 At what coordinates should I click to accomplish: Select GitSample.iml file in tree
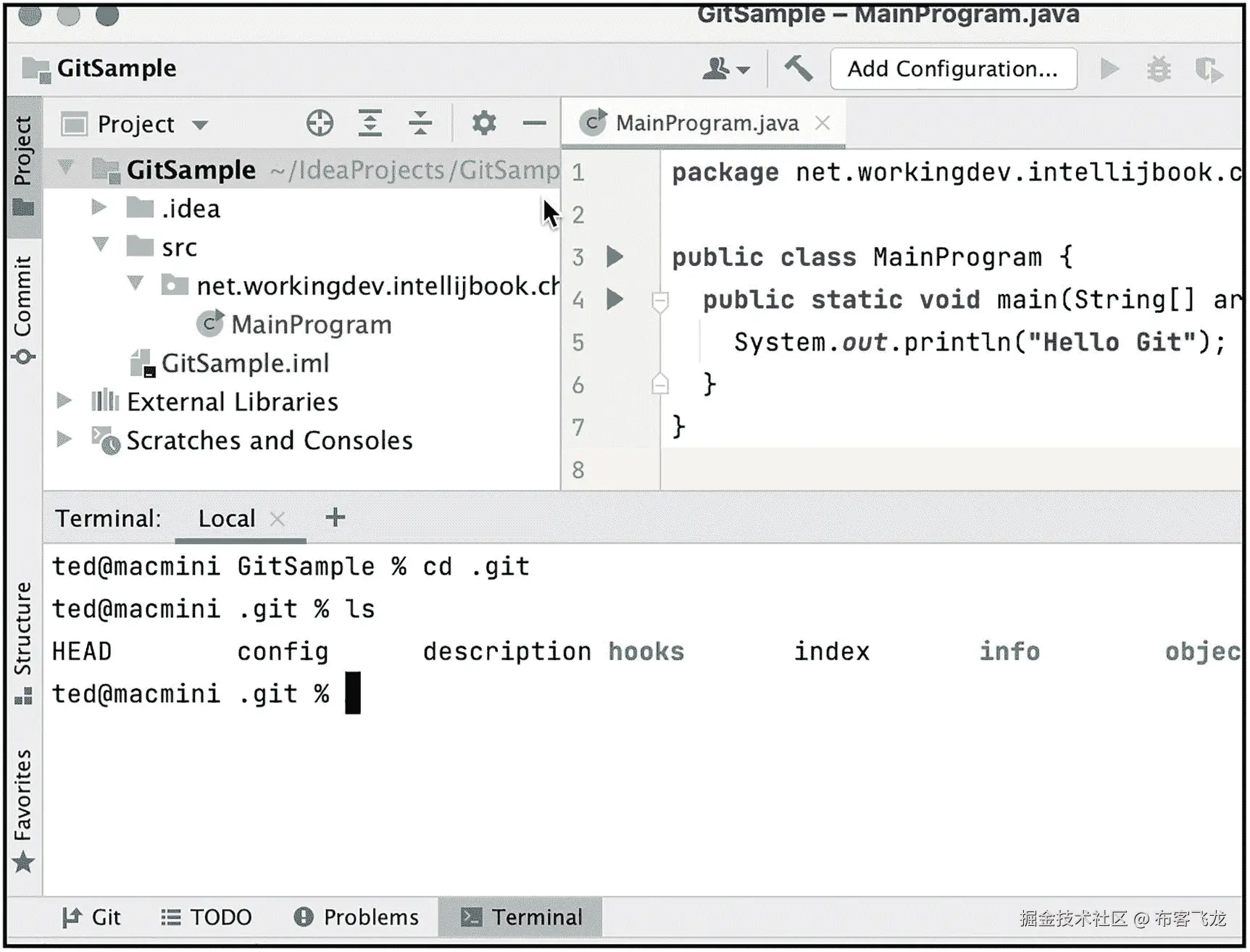click(x=230, y=363)
